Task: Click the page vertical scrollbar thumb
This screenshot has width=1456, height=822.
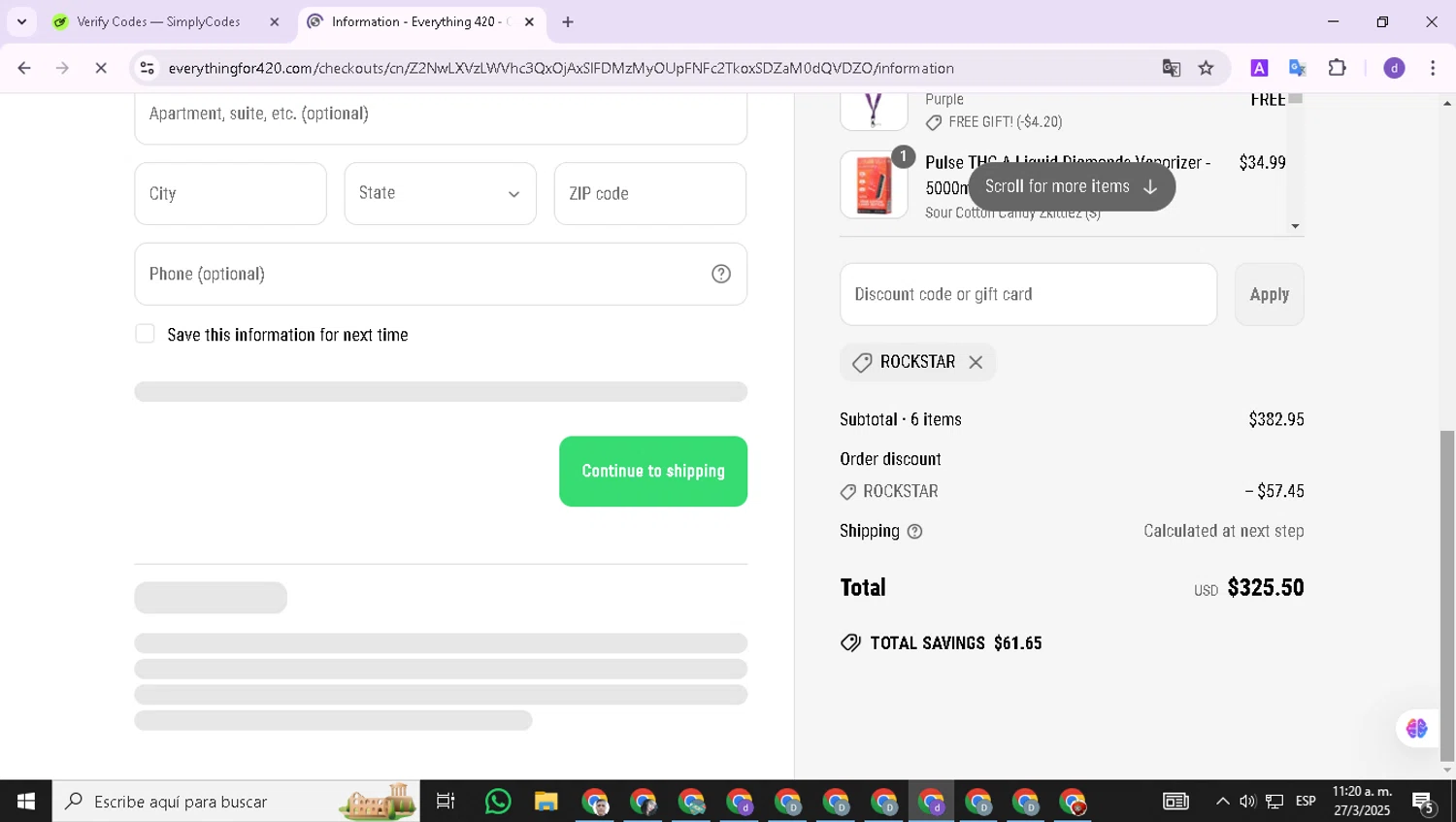Action: point(1447,595)
